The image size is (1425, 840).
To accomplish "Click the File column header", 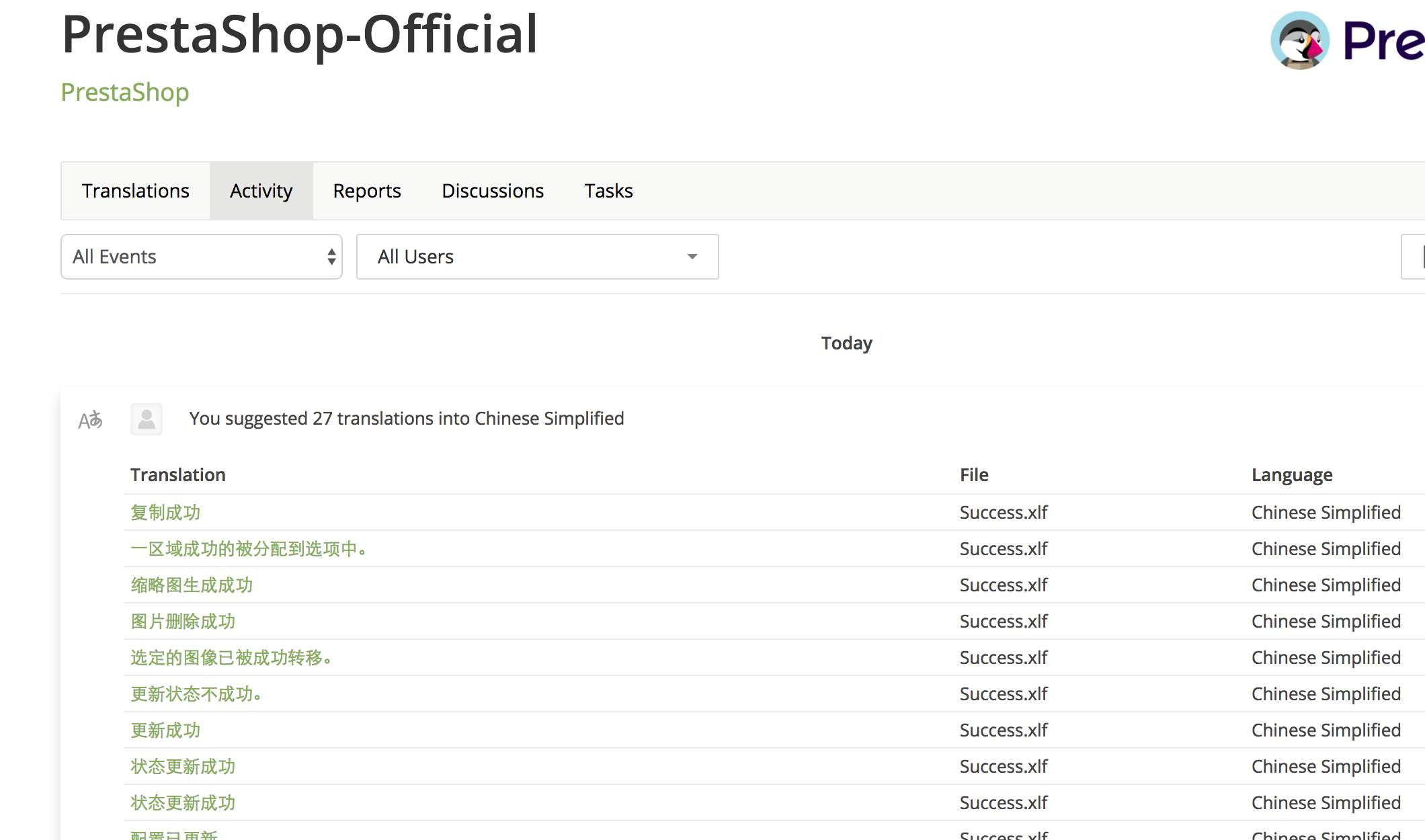I will click(974, 475).
